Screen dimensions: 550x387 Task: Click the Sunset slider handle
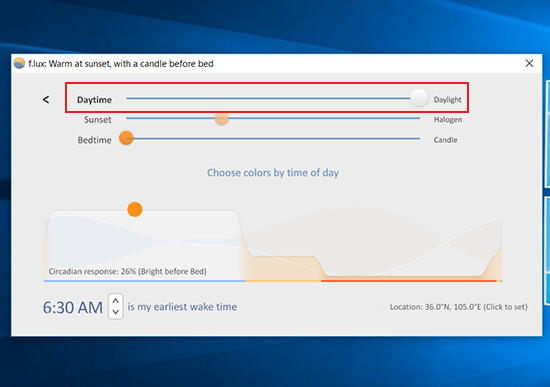(222, 118)
